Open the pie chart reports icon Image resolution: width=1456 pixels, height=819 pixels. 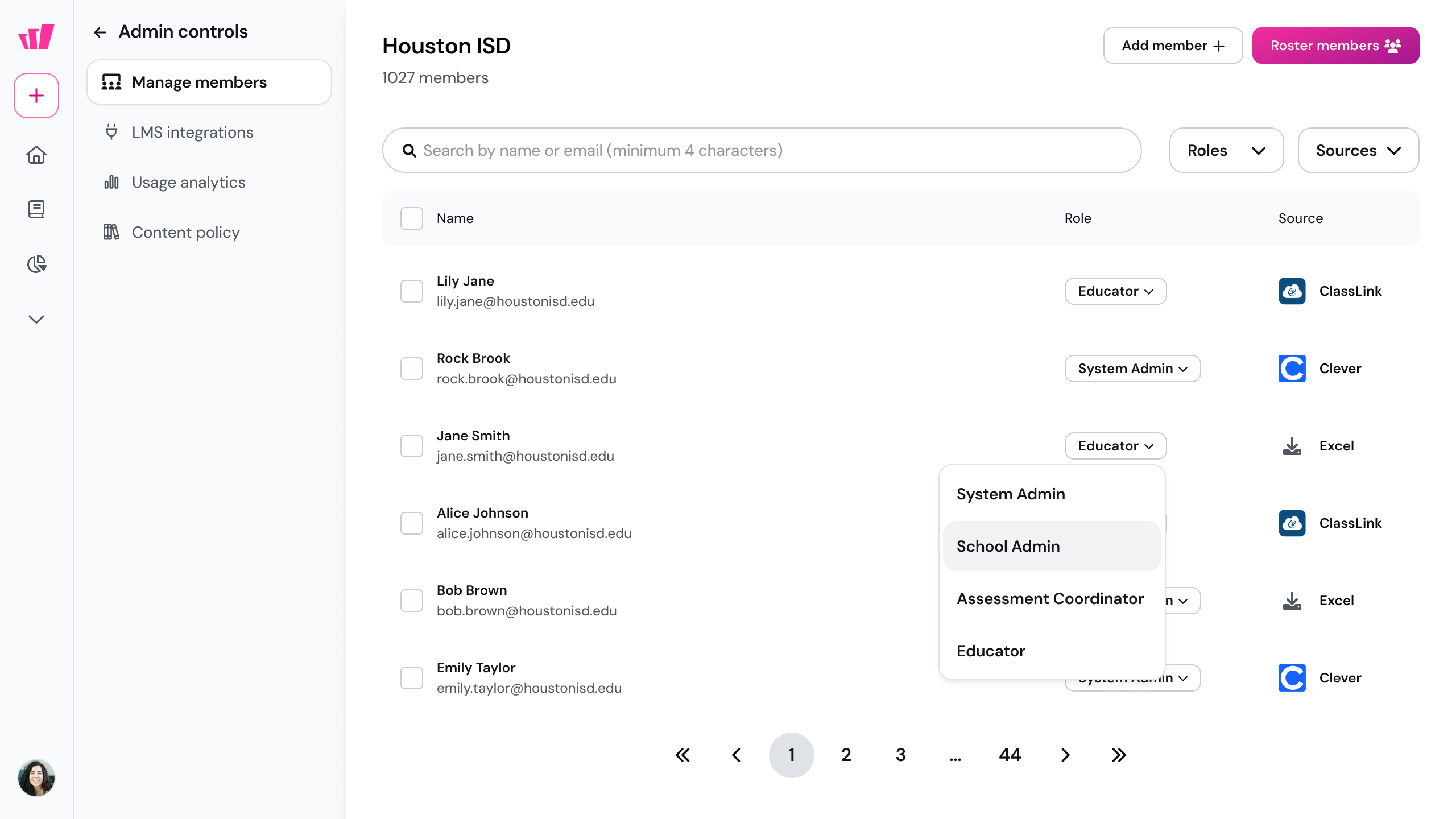(x=36, y=264)
